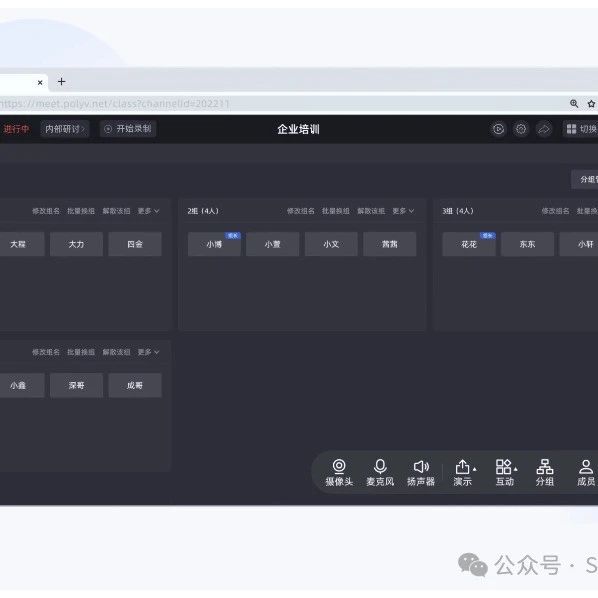Click the 分组管理 button at upper right
The image size is (598, 598).
pyautogui.click(x=585, y=179)
